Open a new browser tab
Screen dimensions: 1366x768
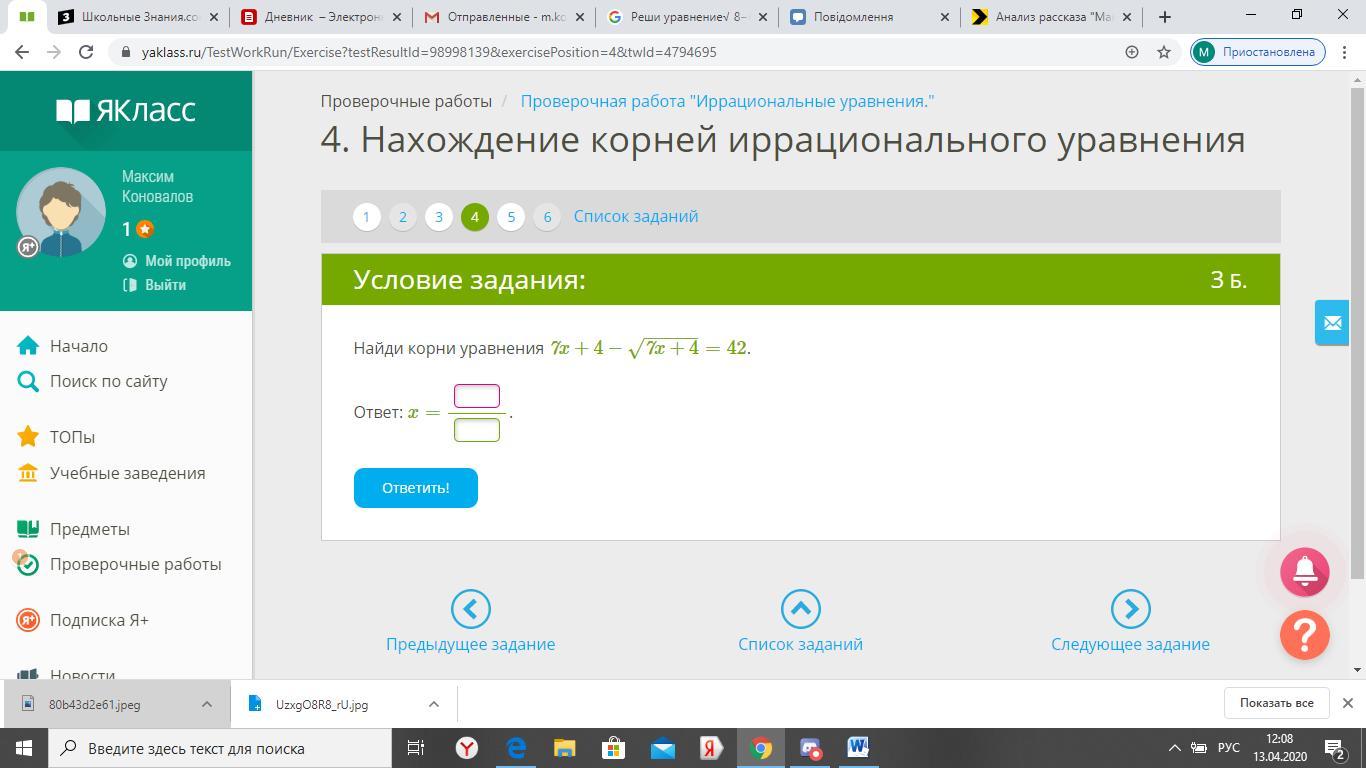tap(1165, 17)
